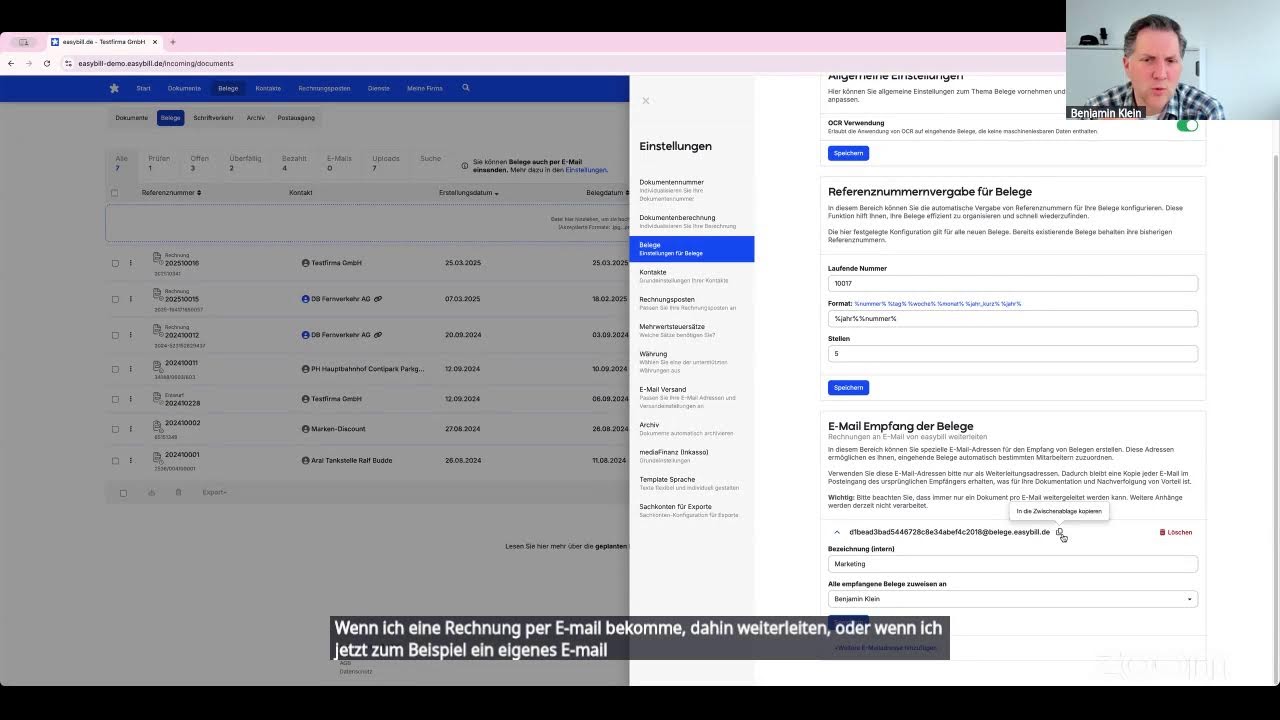The width and height of the screenshot is (1280, 720).
Task: Tick checkbox for receipt 202410001
Action: 115,461
